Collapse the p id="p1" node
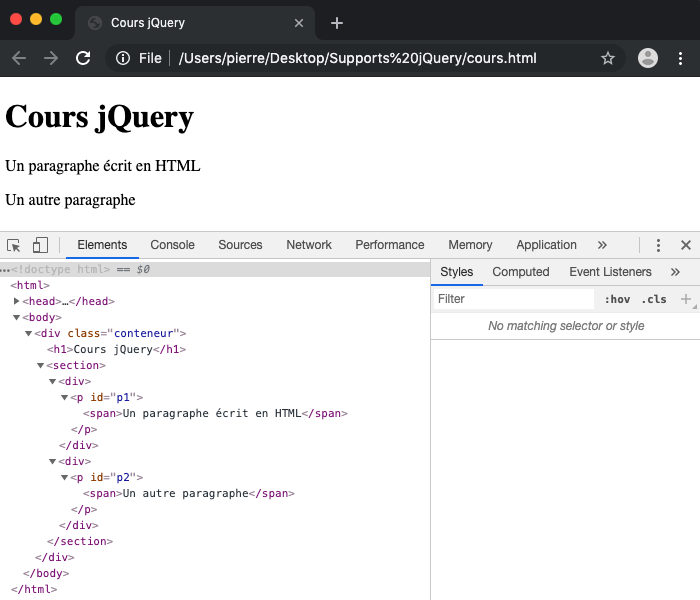The image size is (700, 600). 65,397
